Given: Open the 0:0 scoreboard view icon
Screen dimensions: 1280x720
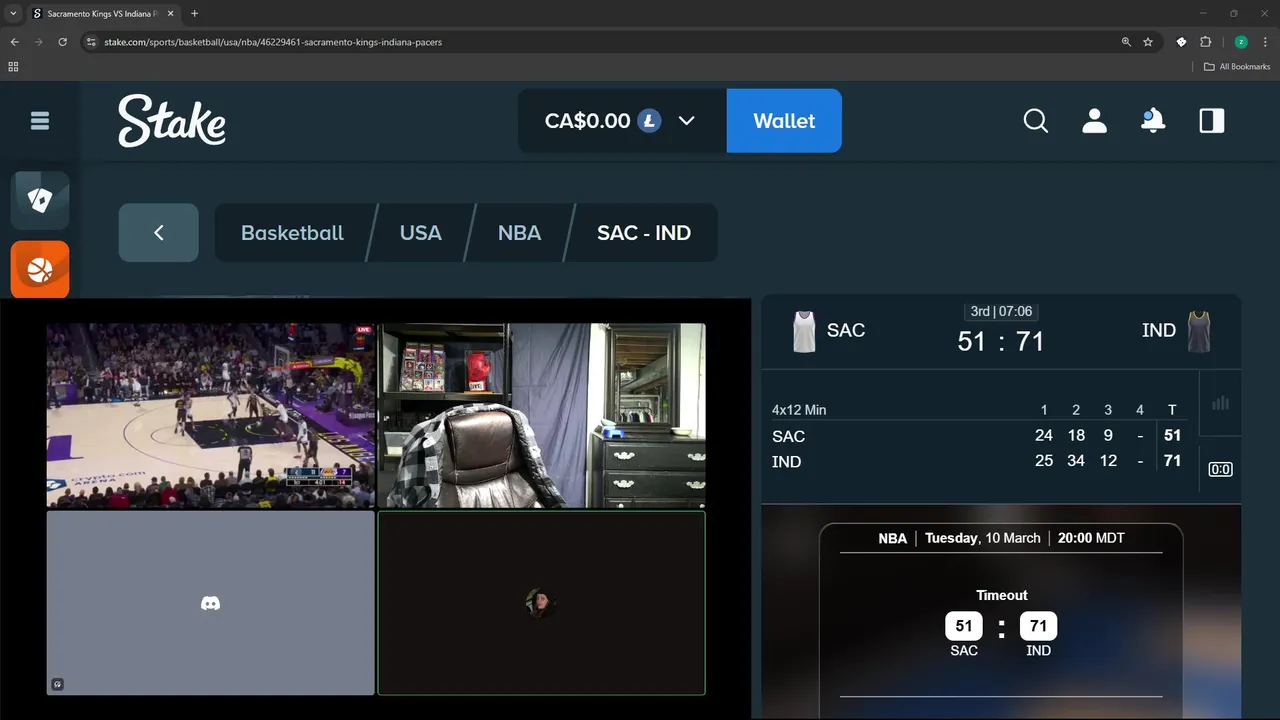Looking at the screenshot, I should 1220,469.
